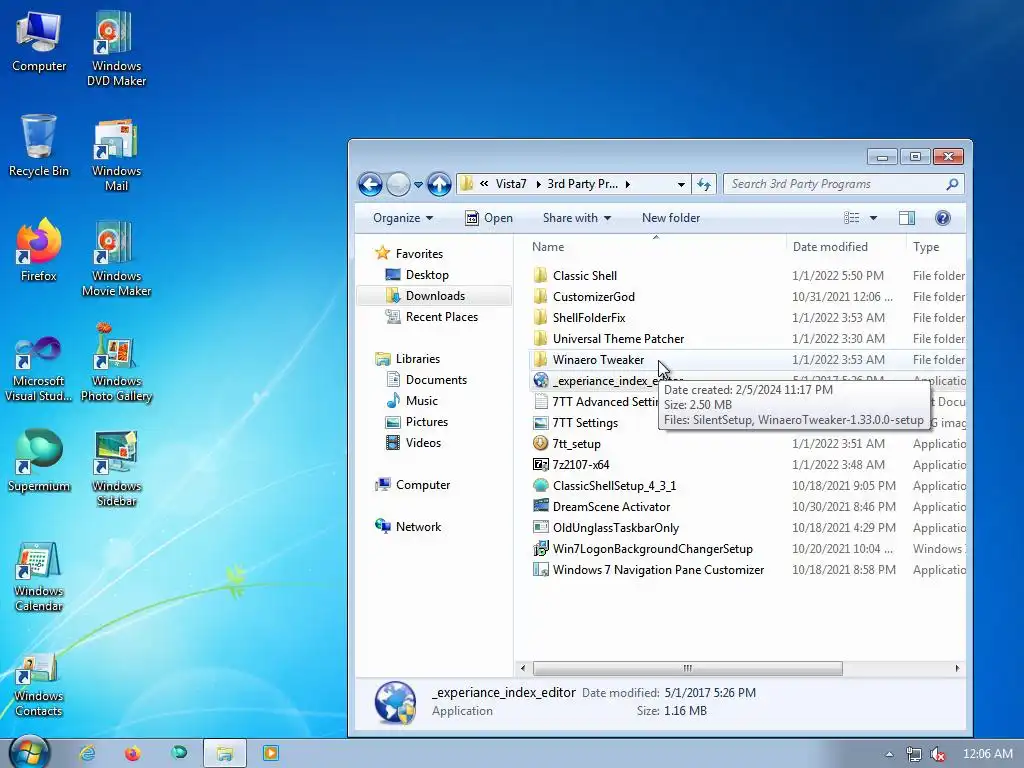The image size is (1024, 768).
Task: Select Network in navigation pane
Action: pyautogui.click(x=418, y=526)
